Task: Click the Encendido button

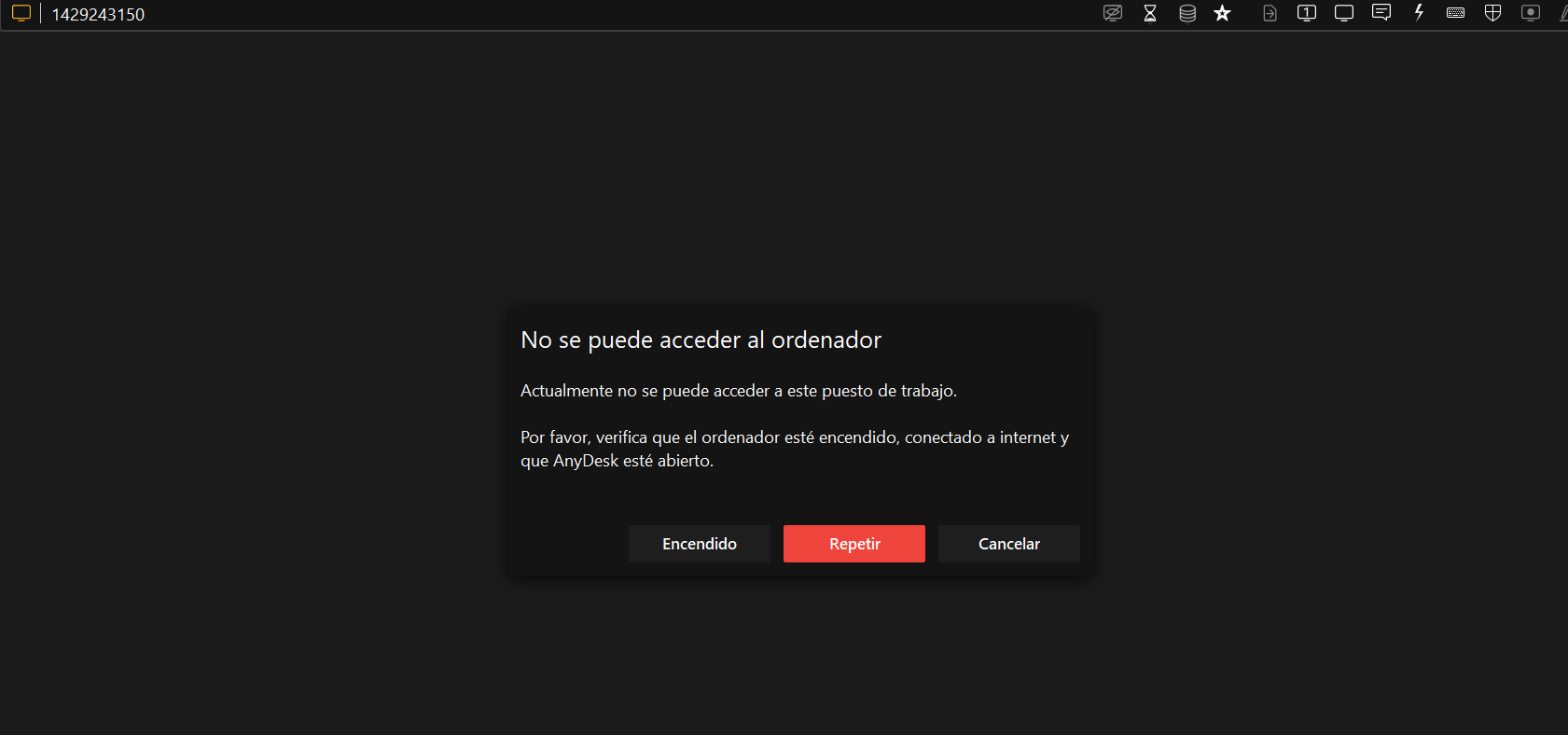Action: [x=700, y=544]
